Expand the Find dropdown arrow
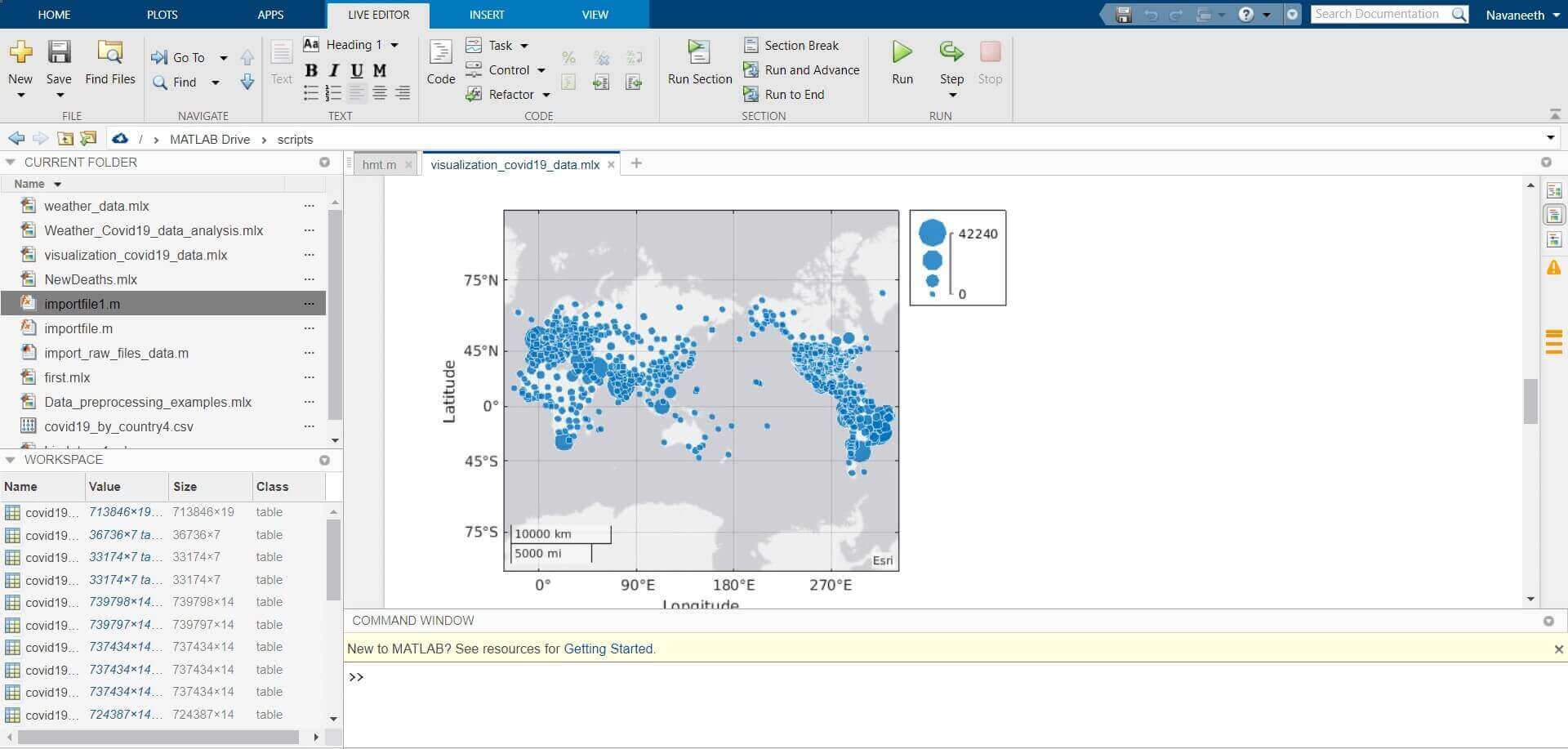Viewport: 1568px width, 749px height. tap(216, 82)
